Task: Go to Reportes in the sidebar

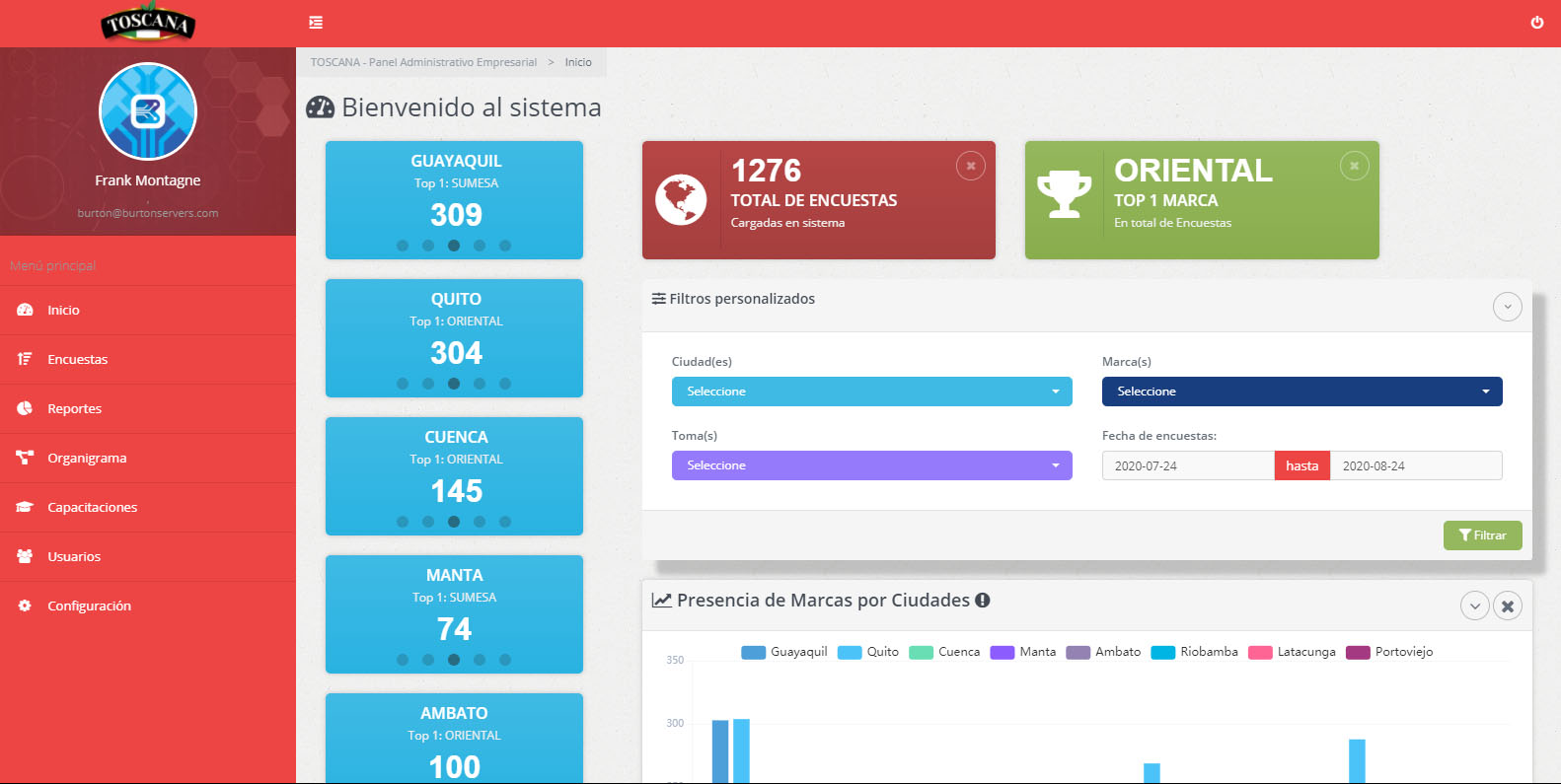Action: click(74, 408)
